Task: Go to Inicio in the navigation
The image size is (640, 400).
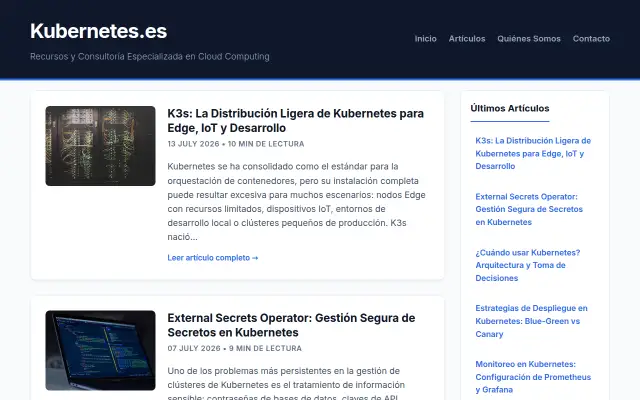Action: (425, 39)
